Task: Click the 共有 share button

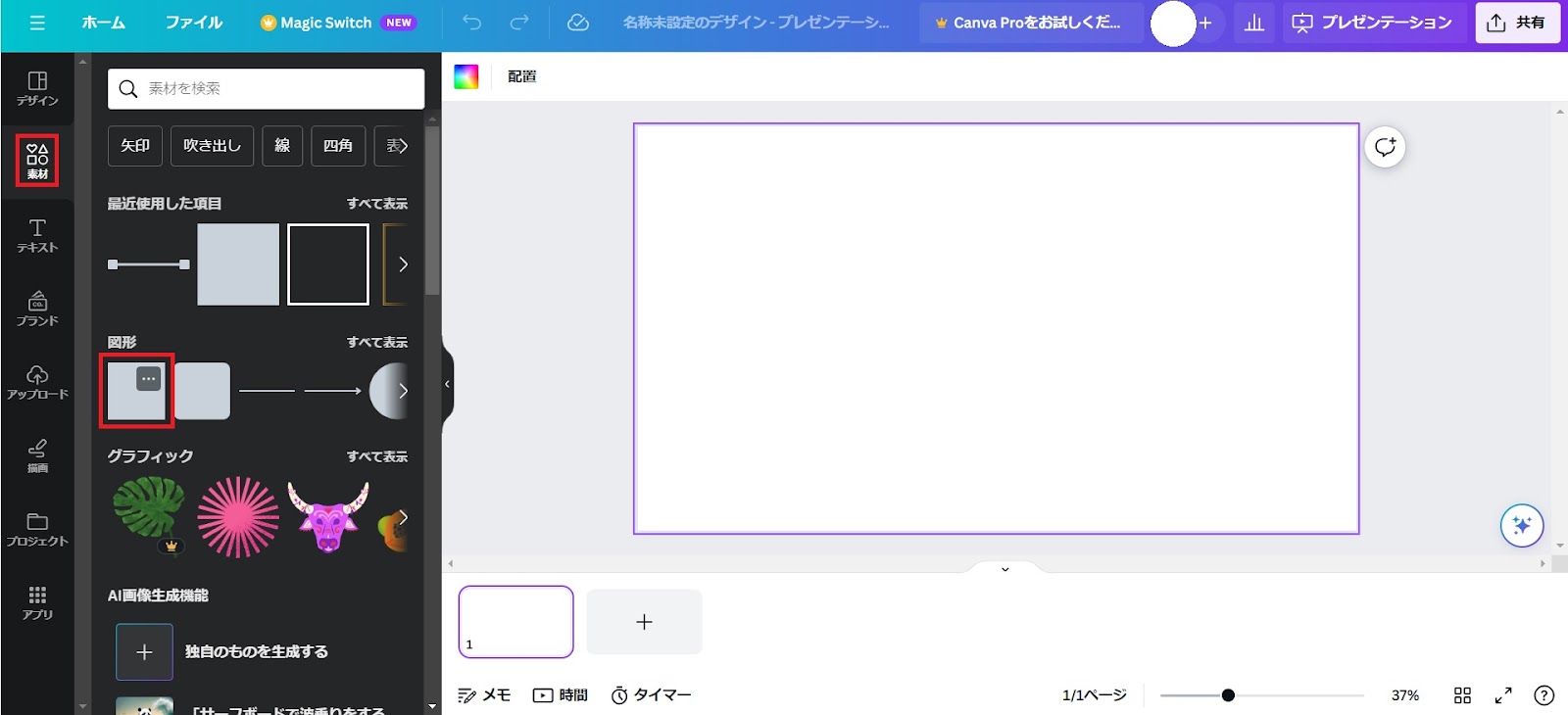Action: (x=1517, y=23)
